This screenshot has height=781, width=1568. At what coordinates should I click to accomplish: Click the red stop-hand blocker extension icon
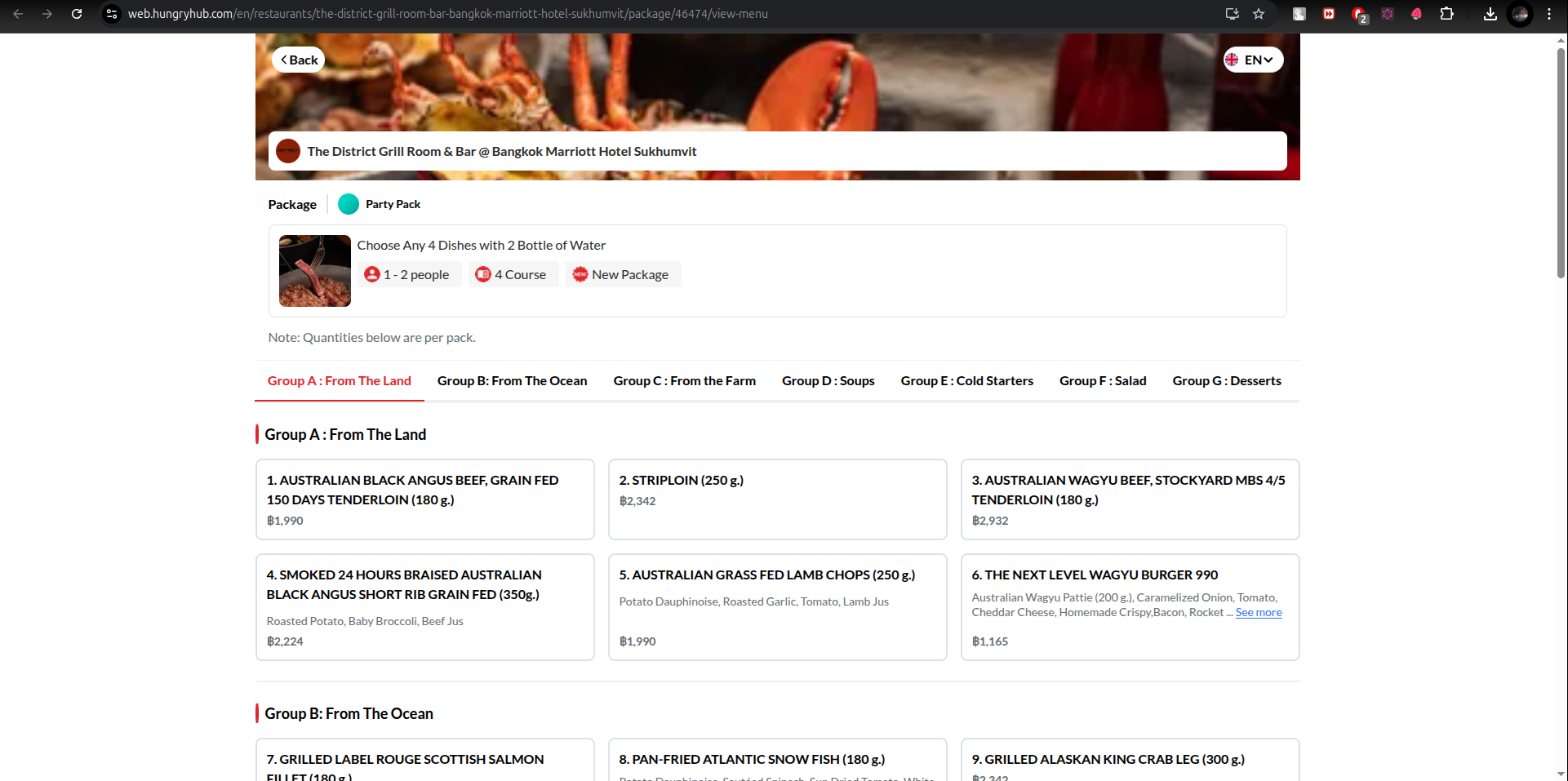point(1358,14)
